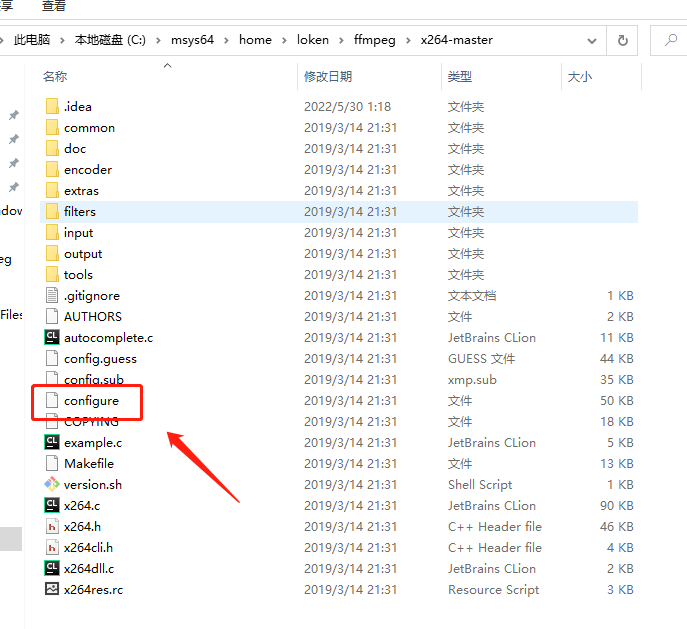Select the configure file
This screenshot has width=687, height=629.
(91, 401)
